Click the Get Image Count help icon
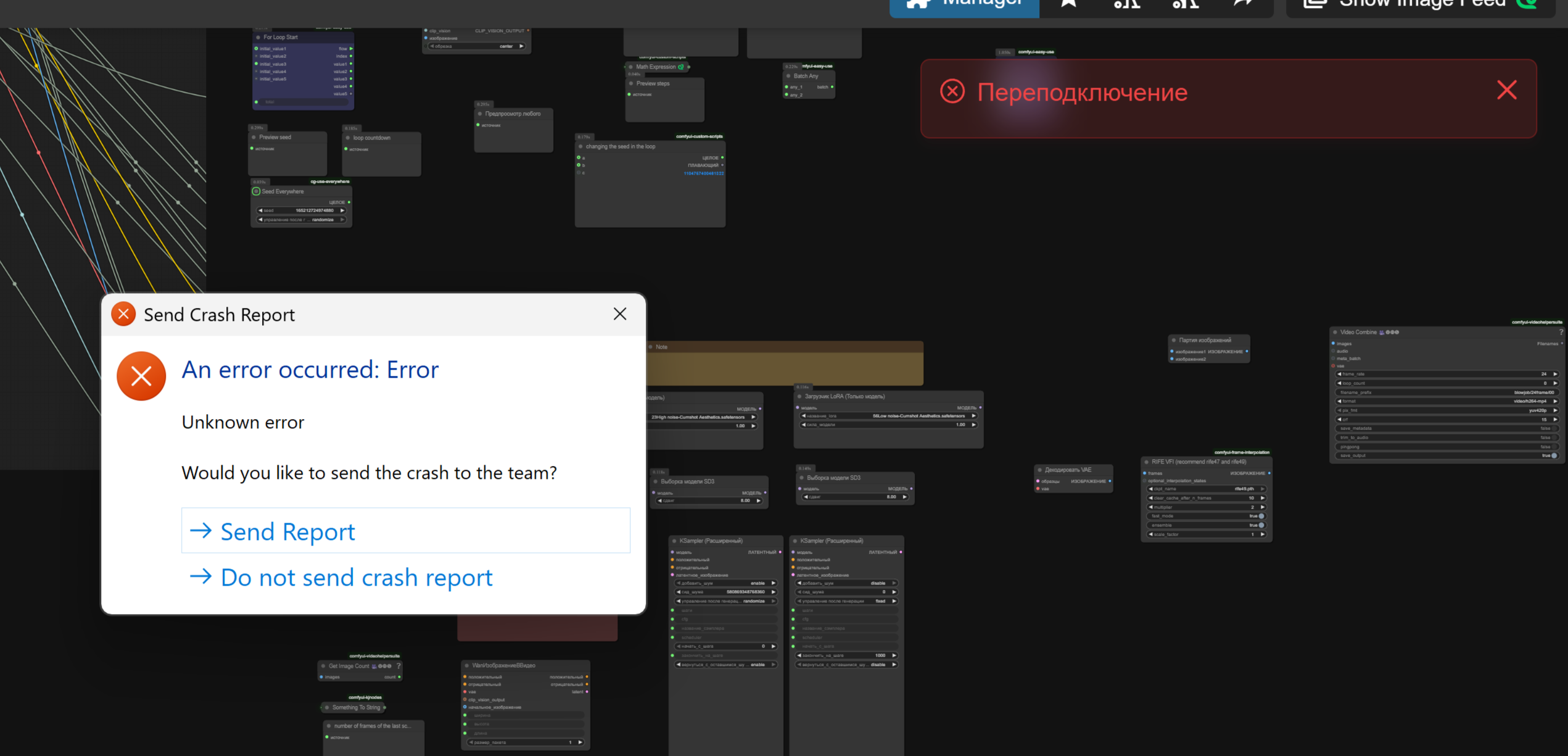Viewport: 1568px width, 756px height. tap(399, 666)
